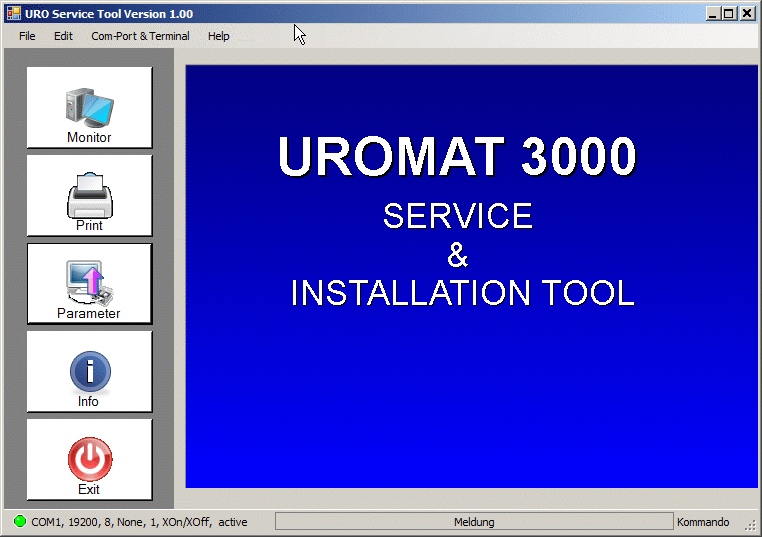Open the Edit menu
The height and width of the screenshot is (537, 762).
63,36
